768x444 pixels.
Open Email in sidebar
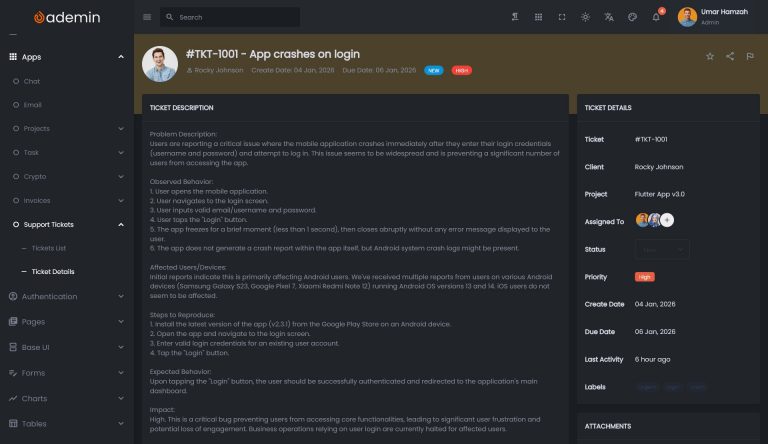32,105
